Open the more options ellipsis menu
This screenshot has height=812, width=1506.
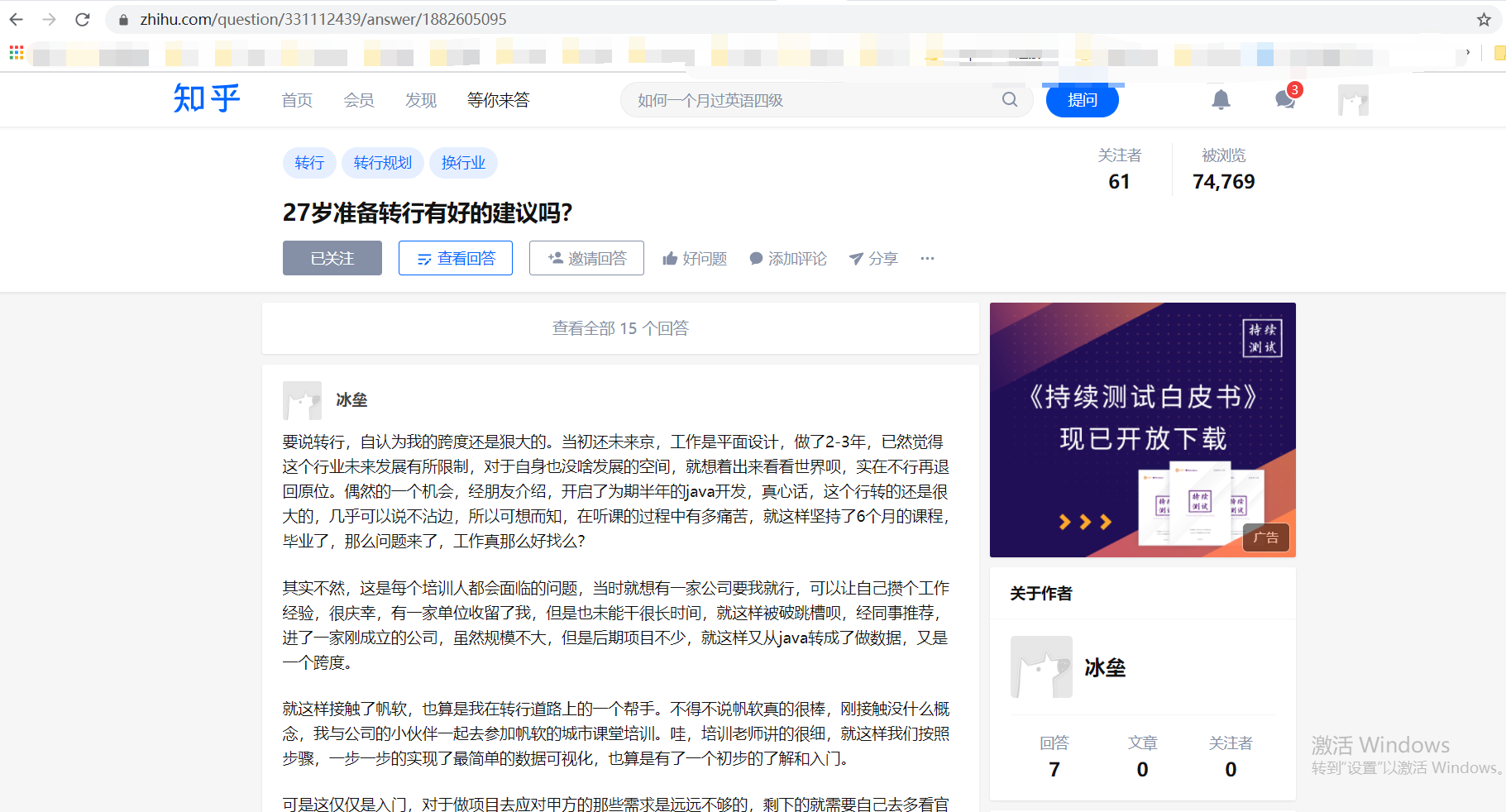927,258
